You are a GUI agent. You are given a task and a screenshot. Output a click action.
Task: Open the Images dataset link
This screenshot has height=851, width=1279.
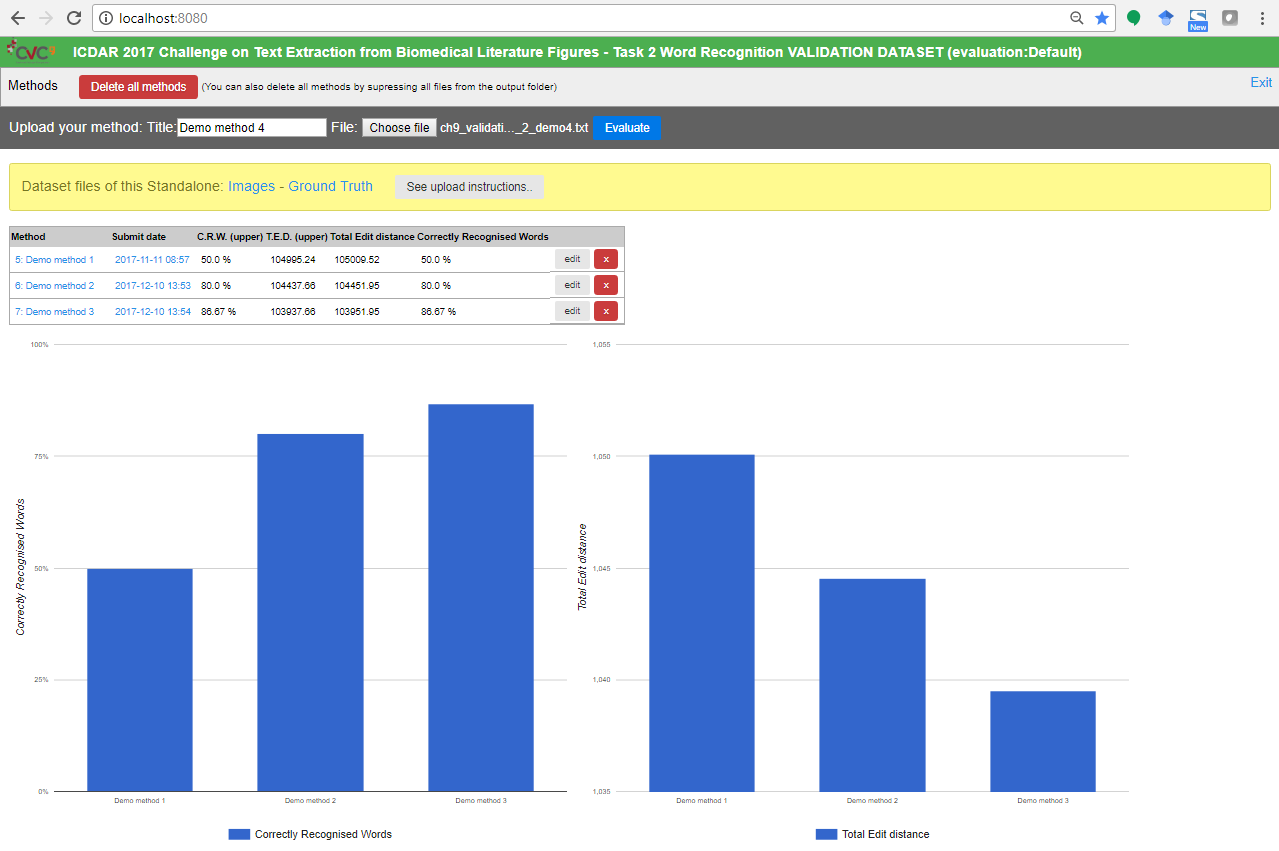click(x=251, y=186)
